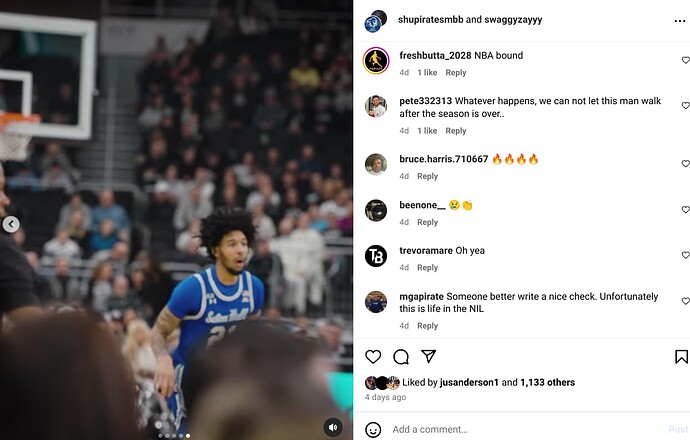Open jusanderson1 profile from likes
690x440 pixels.
click(x=469, y=382)
